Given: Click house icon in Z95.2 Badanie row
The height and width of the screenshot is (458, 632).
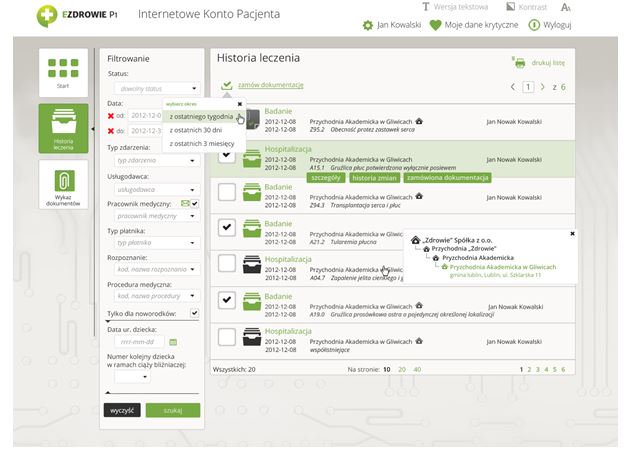Looking at the screenshot, I should click(x=419, y=121).
